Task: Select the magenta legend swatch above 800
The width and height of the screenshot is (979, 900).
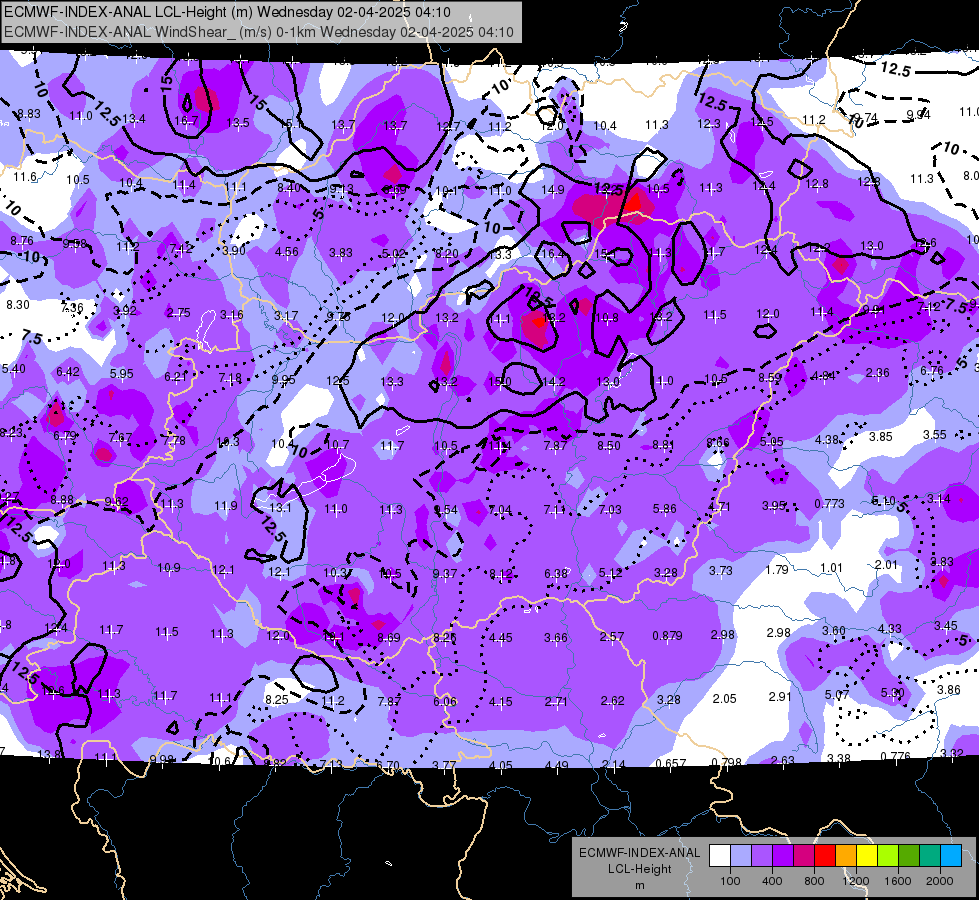Action: 804,856
